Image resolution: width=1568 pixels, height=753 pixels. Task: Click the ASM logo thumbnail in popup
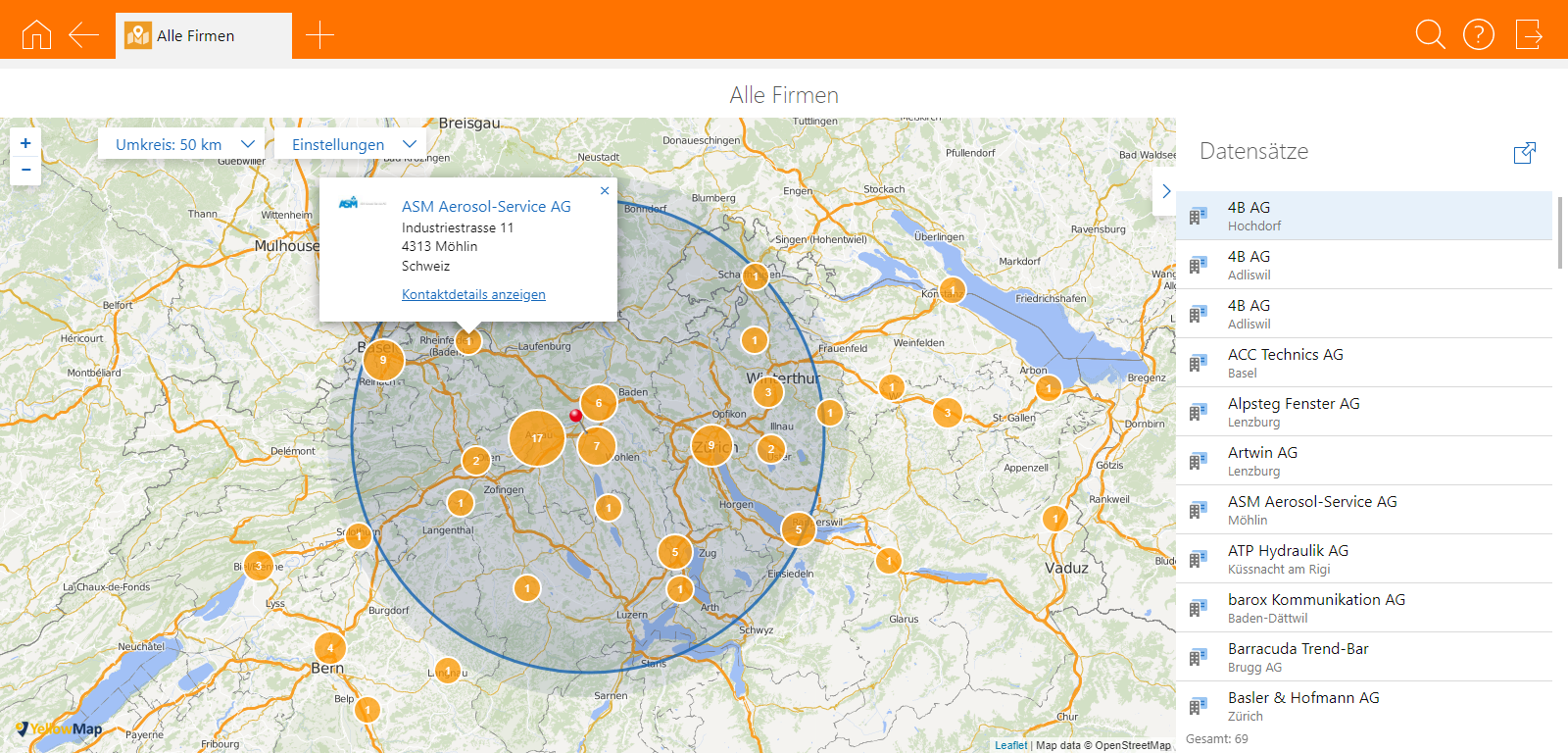[362, 203]
